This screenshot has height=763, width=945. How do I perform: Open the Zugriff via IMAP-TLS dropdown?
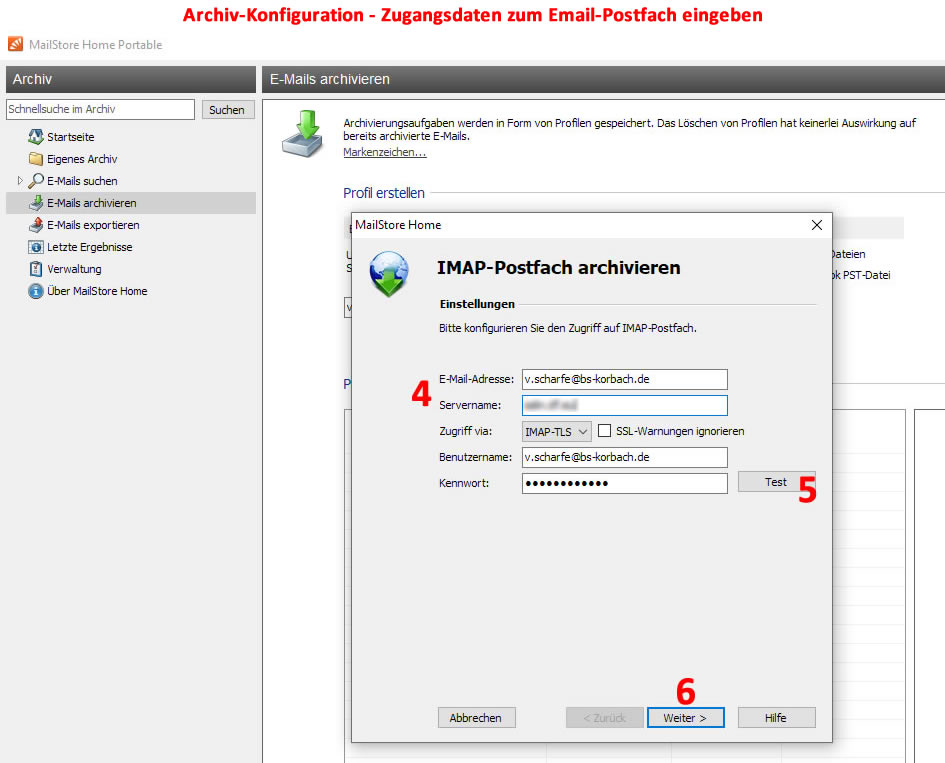pos(556,432)
